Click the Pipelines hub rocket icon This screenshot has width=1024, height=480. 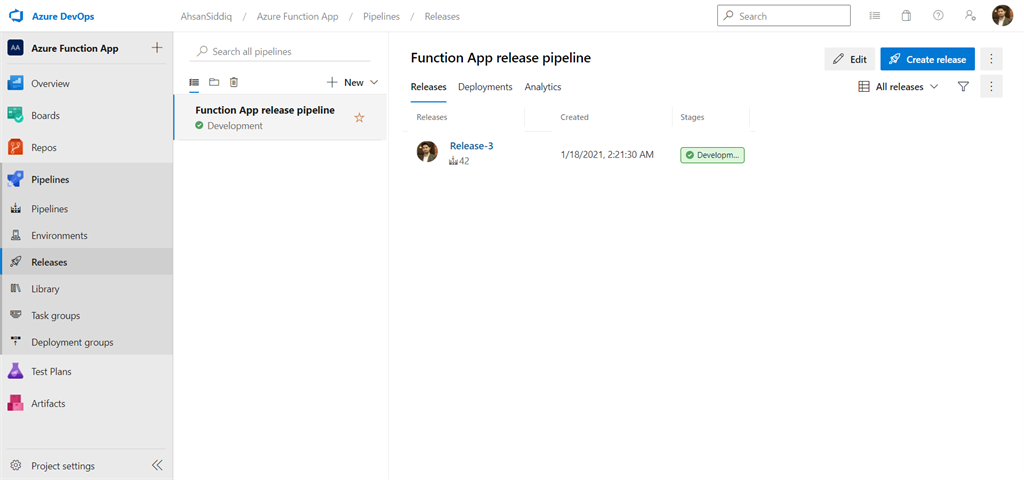pos(16,180)
